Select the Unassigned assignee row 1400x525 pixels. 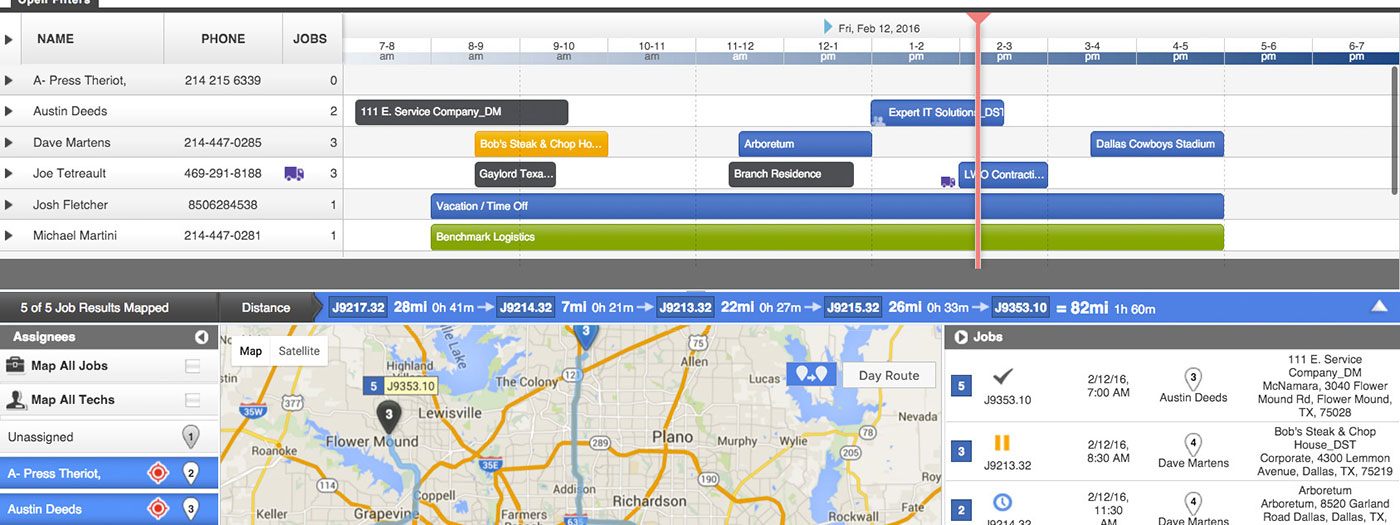point(109,437)
